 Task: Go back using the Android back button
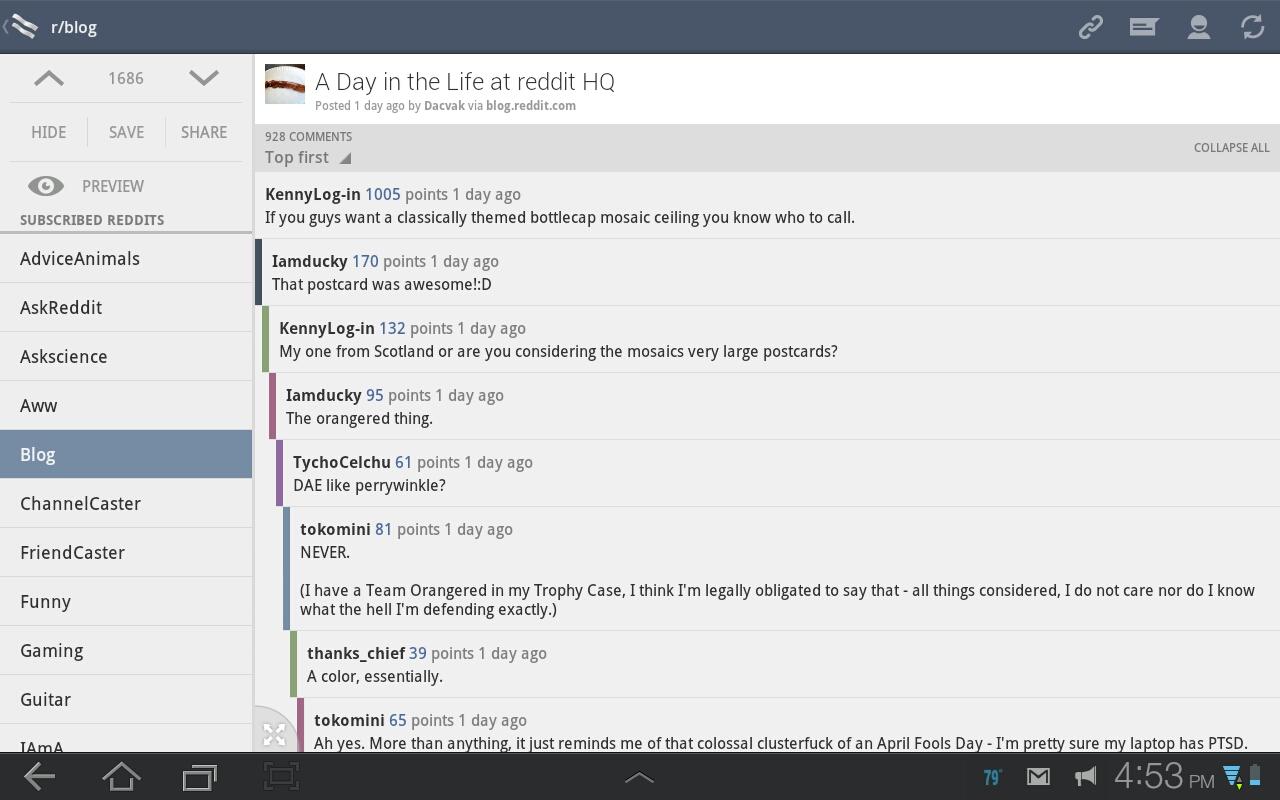40,776
